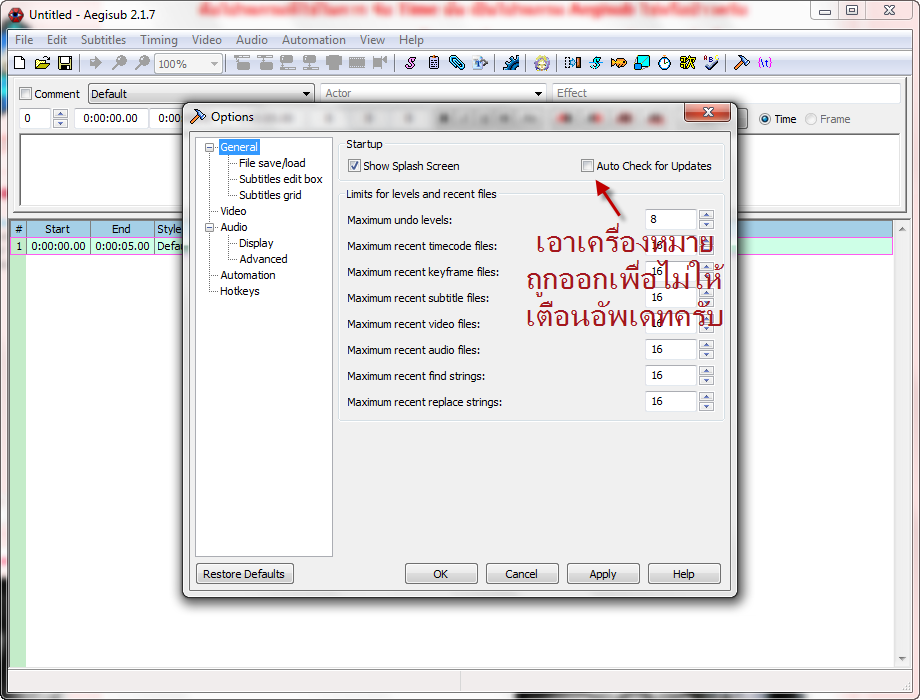
Task: Decrease Maximum recent replace strings spinner
Action: [x=706, y=407]
